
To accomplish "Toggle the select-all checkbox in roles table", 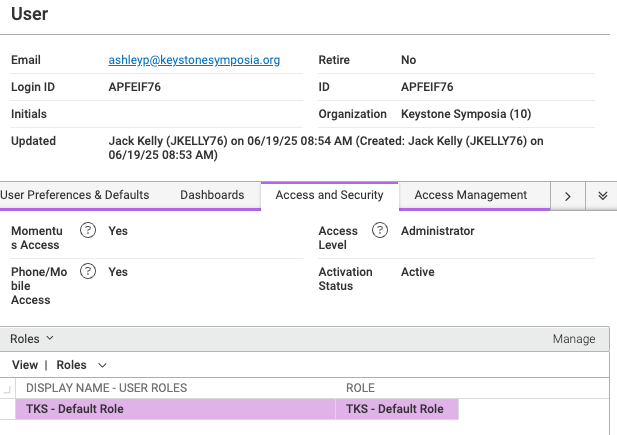I will pyautogui.click(x=8, y=388).
